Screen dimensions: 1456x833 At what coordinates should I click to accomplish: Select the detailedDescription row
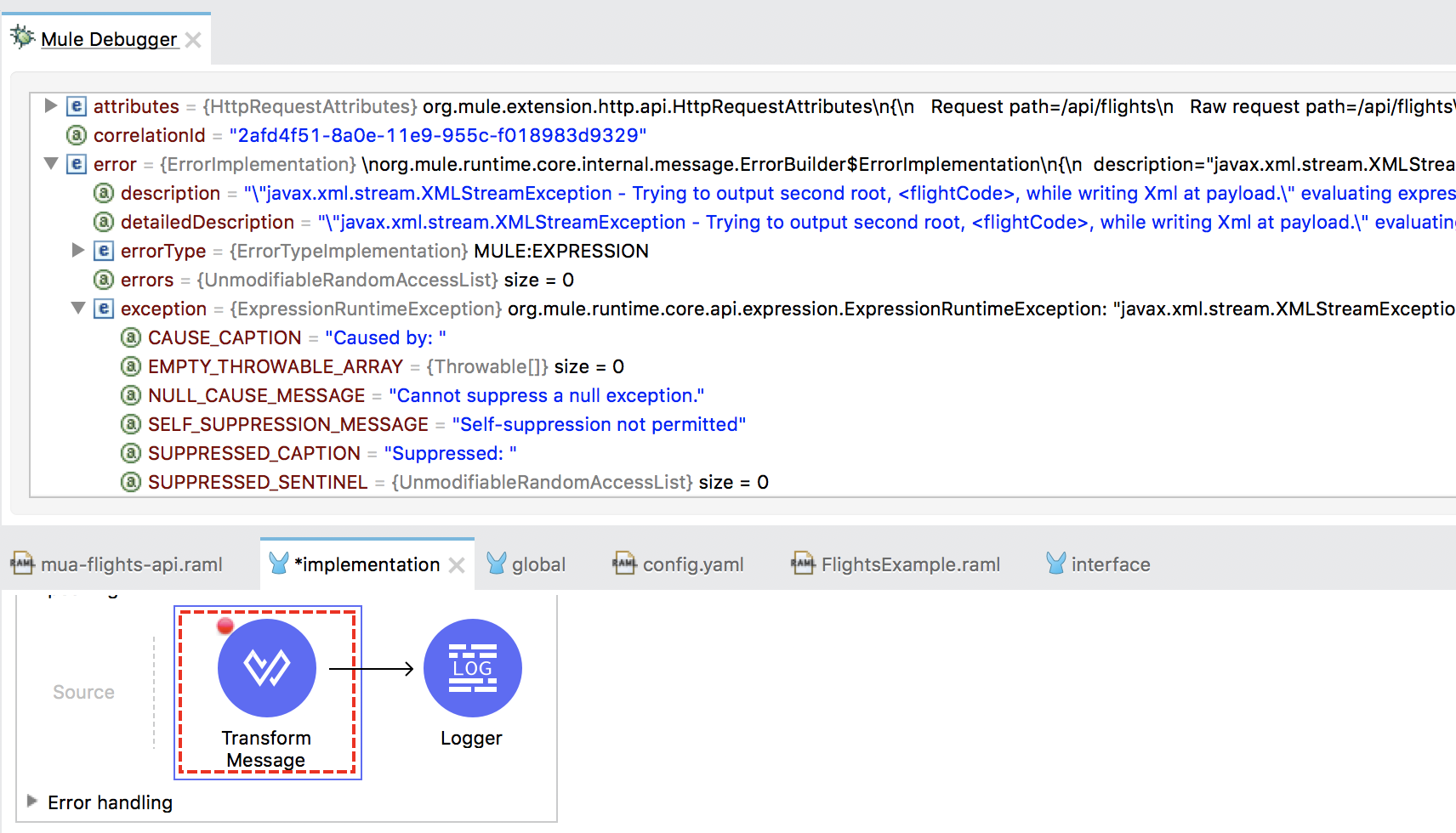coord(788,222)
